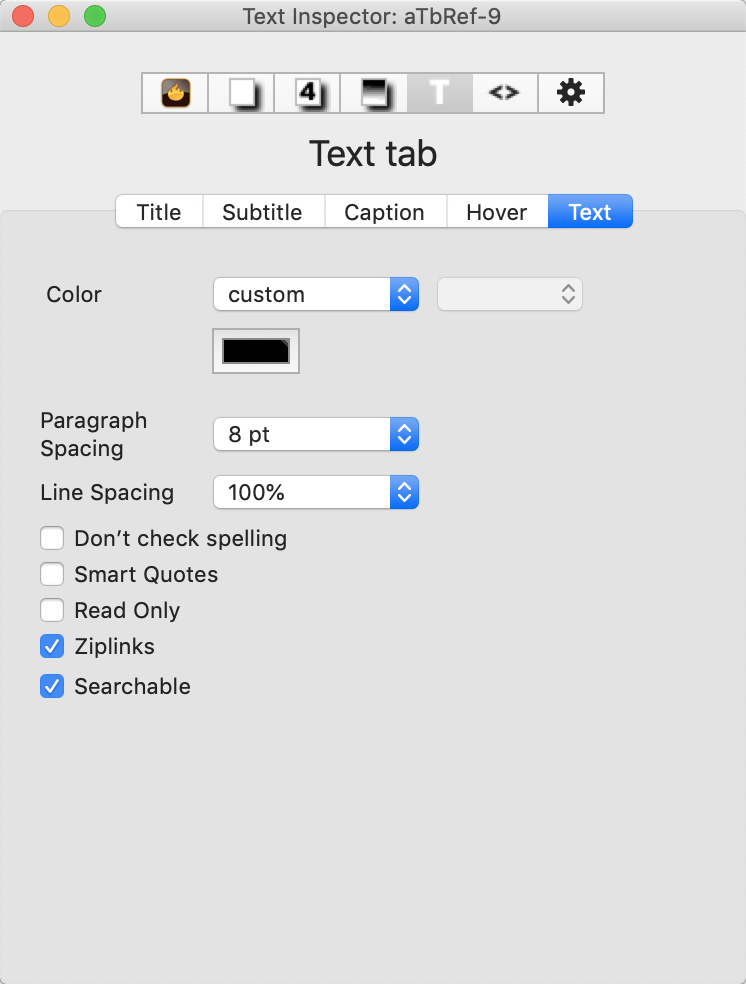Open the Line Spacing 100% dropdown
This screenshot has height=984, width=746.
315,492
